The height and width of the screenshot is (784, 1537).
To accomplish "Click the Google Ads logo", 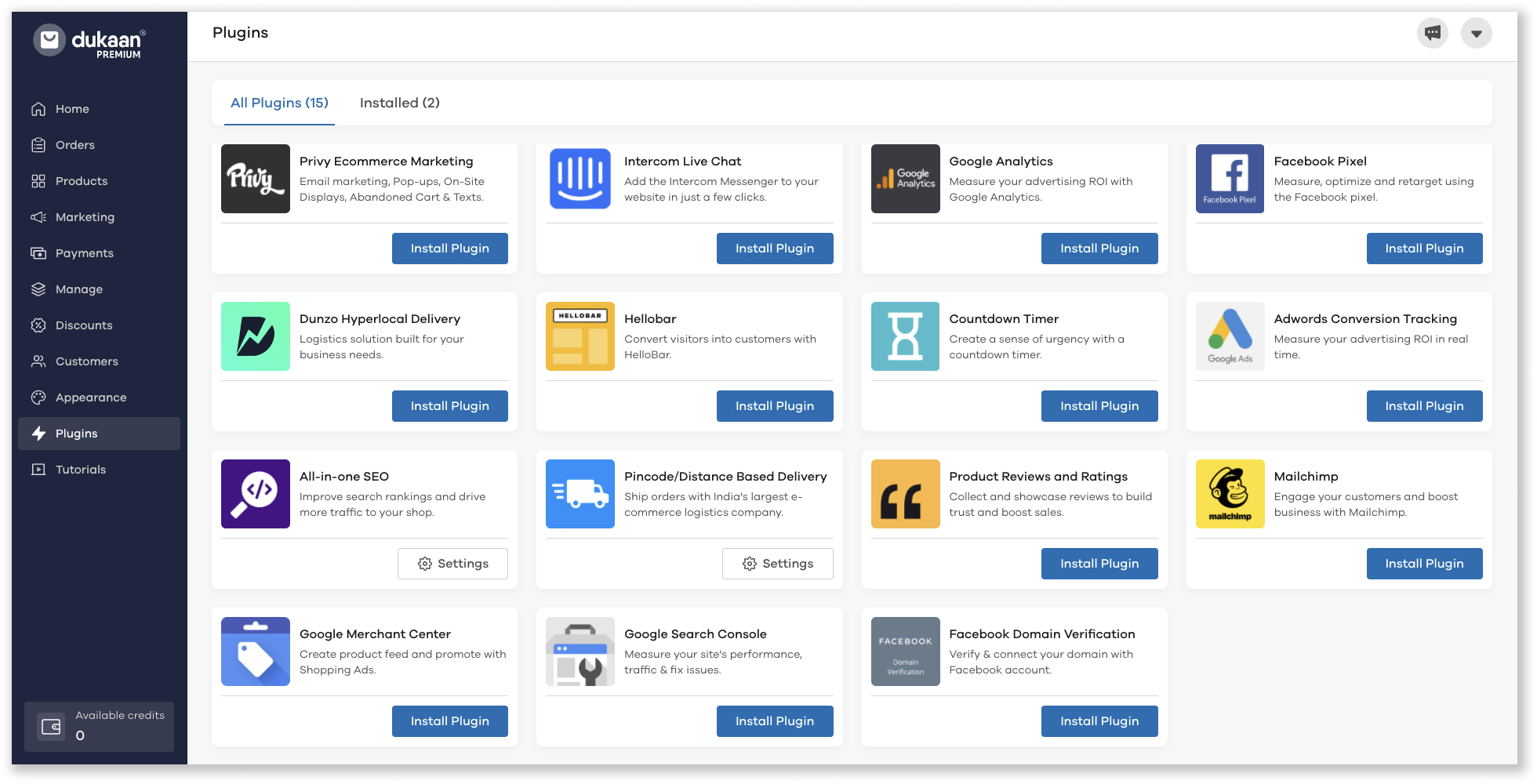I will coord(1230,336).
